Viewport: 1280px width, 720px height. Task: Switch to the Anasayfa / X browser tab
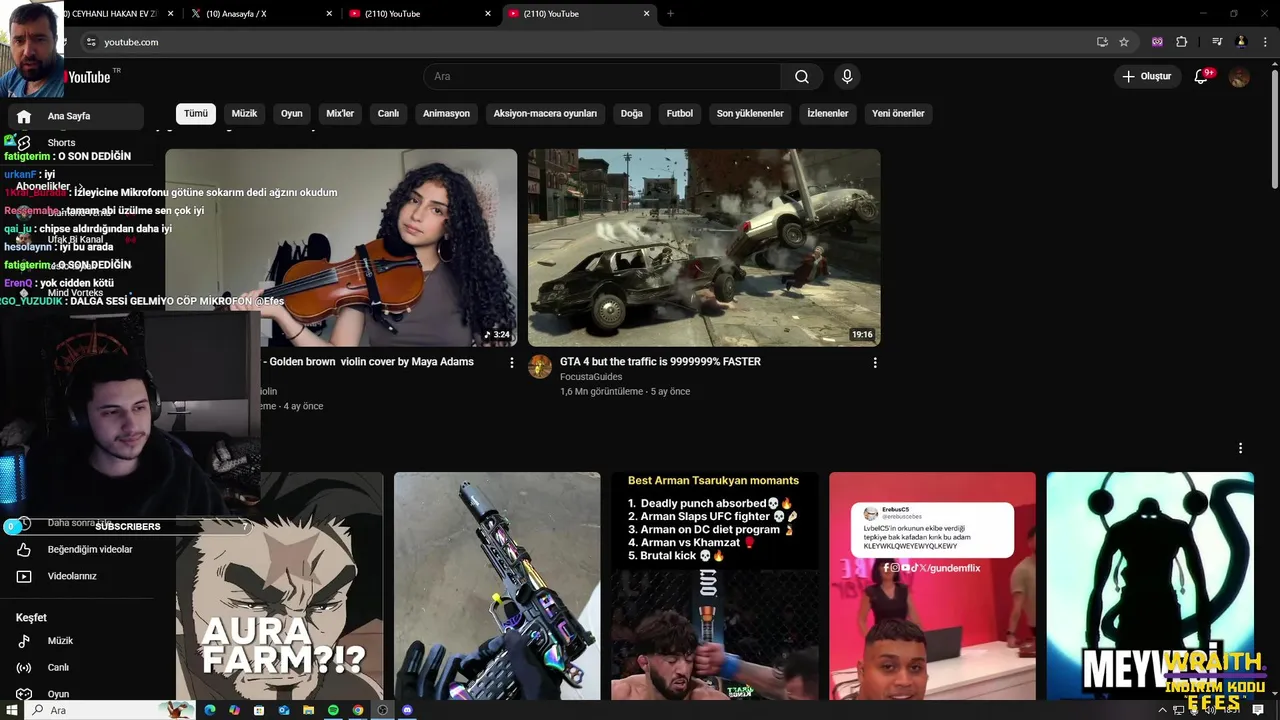click(260, 14)
